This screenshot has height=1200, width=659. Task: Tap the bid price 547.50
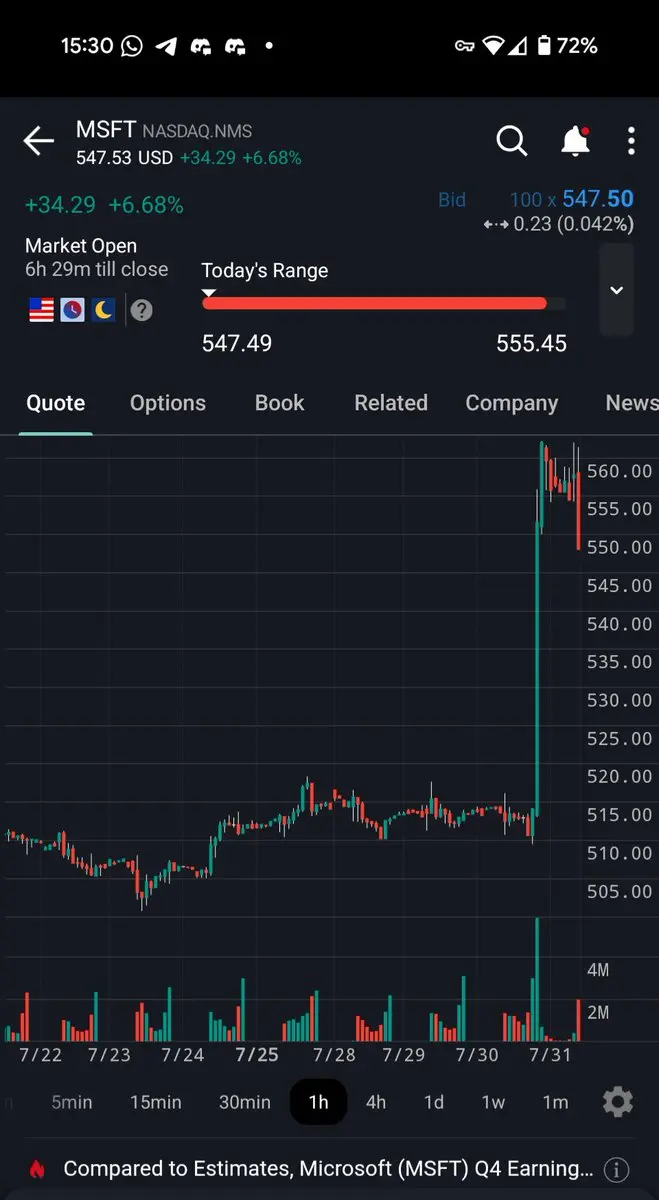(x=598, y=199)
